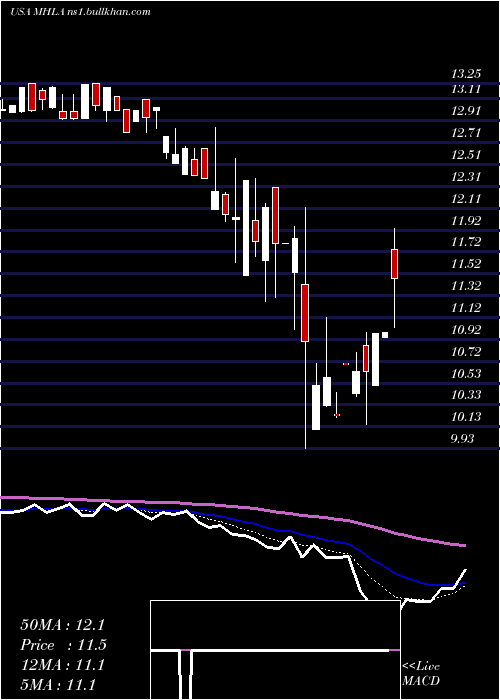
Task: Click the Price : 11.5 legend value
Action: click(x=63, y=645)
